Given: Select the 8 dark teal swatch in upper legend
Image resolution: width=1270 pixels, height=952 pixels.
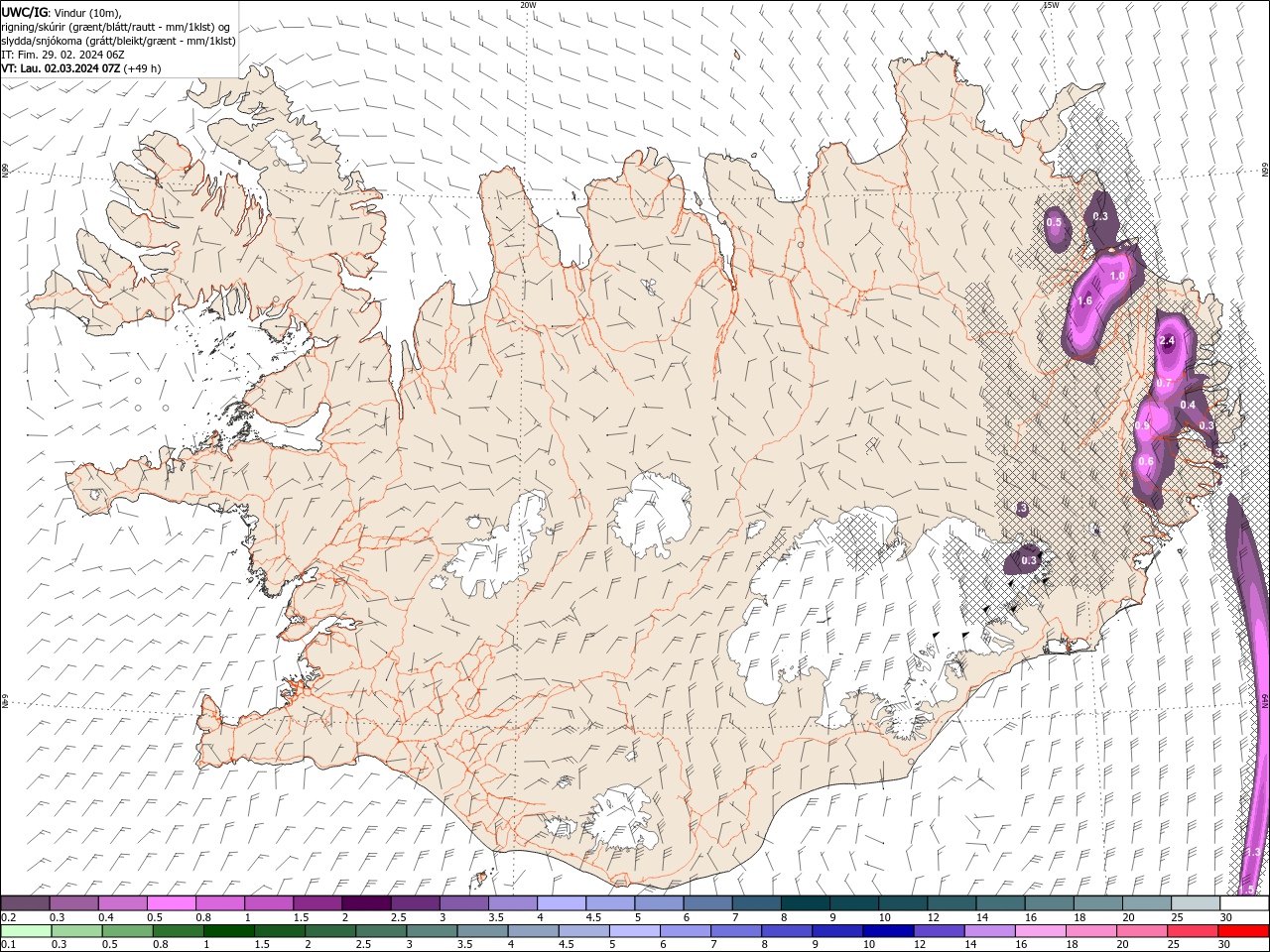Looking at the screenshot, I should tap(806, 903).
